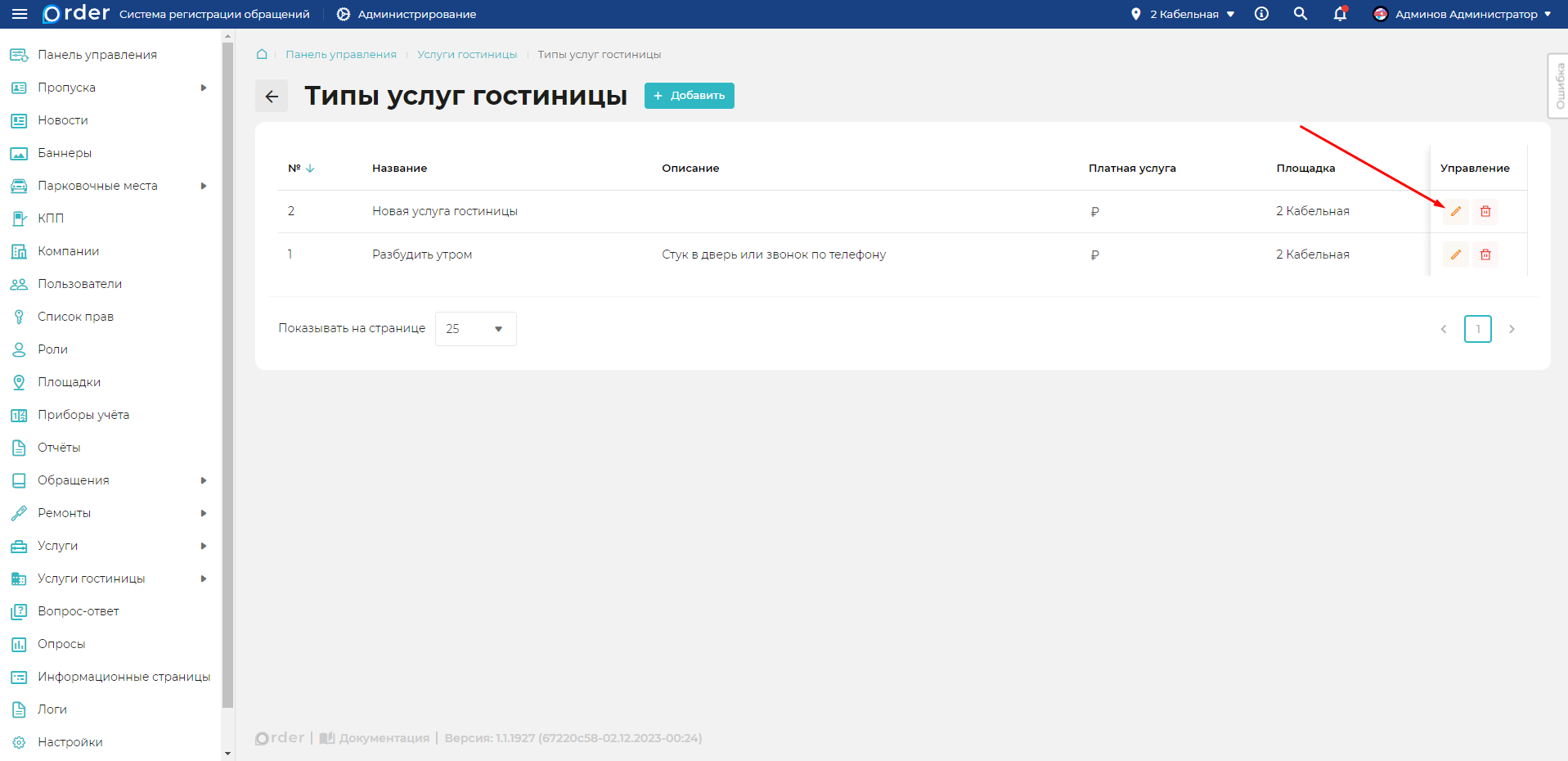Follow the 'Услуги гостиницы' breadcrumb link

coord(466,54)
